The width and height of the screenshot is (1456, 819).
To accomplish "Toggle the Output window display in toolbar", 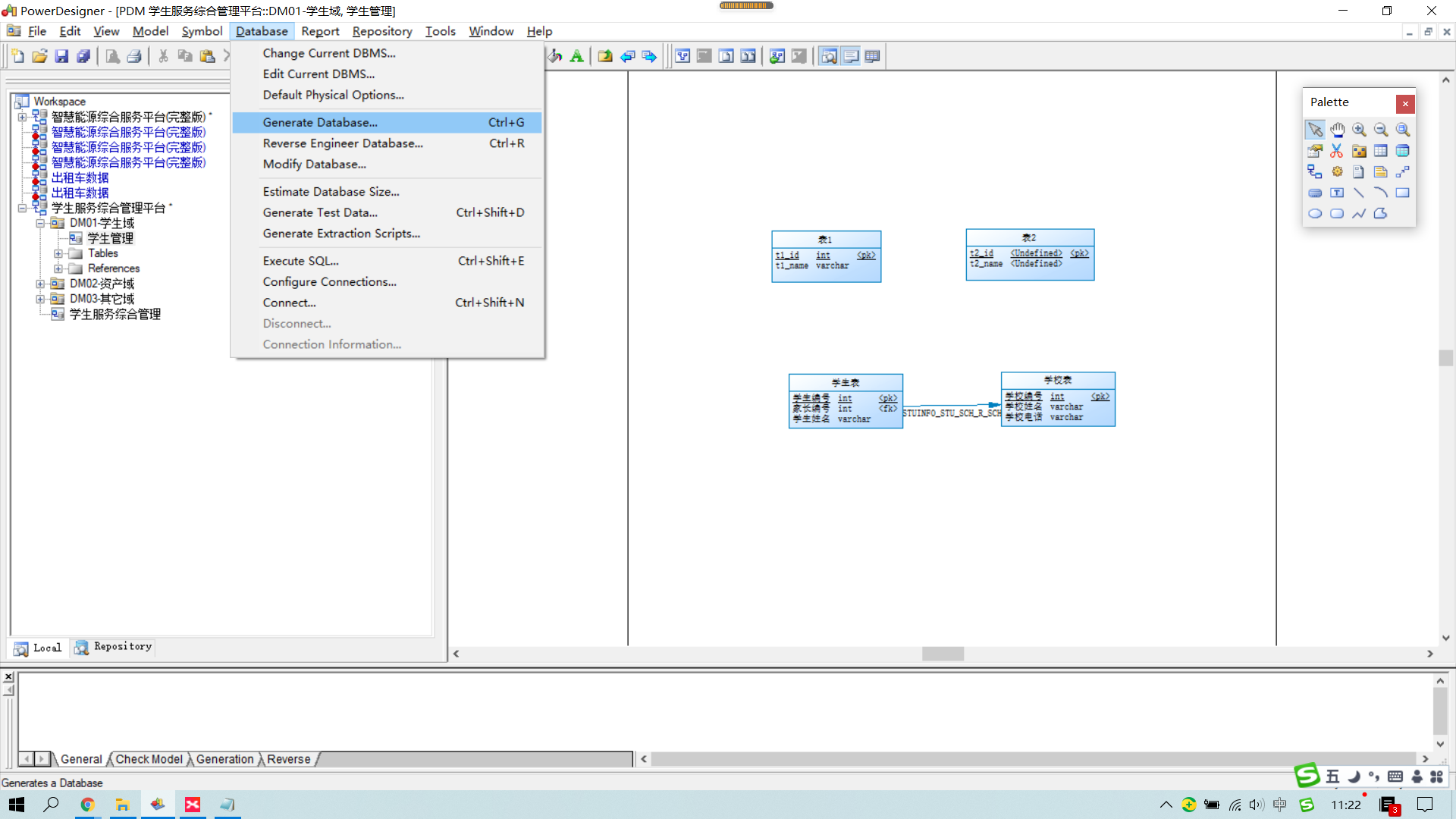I will (x=852, y=55).
